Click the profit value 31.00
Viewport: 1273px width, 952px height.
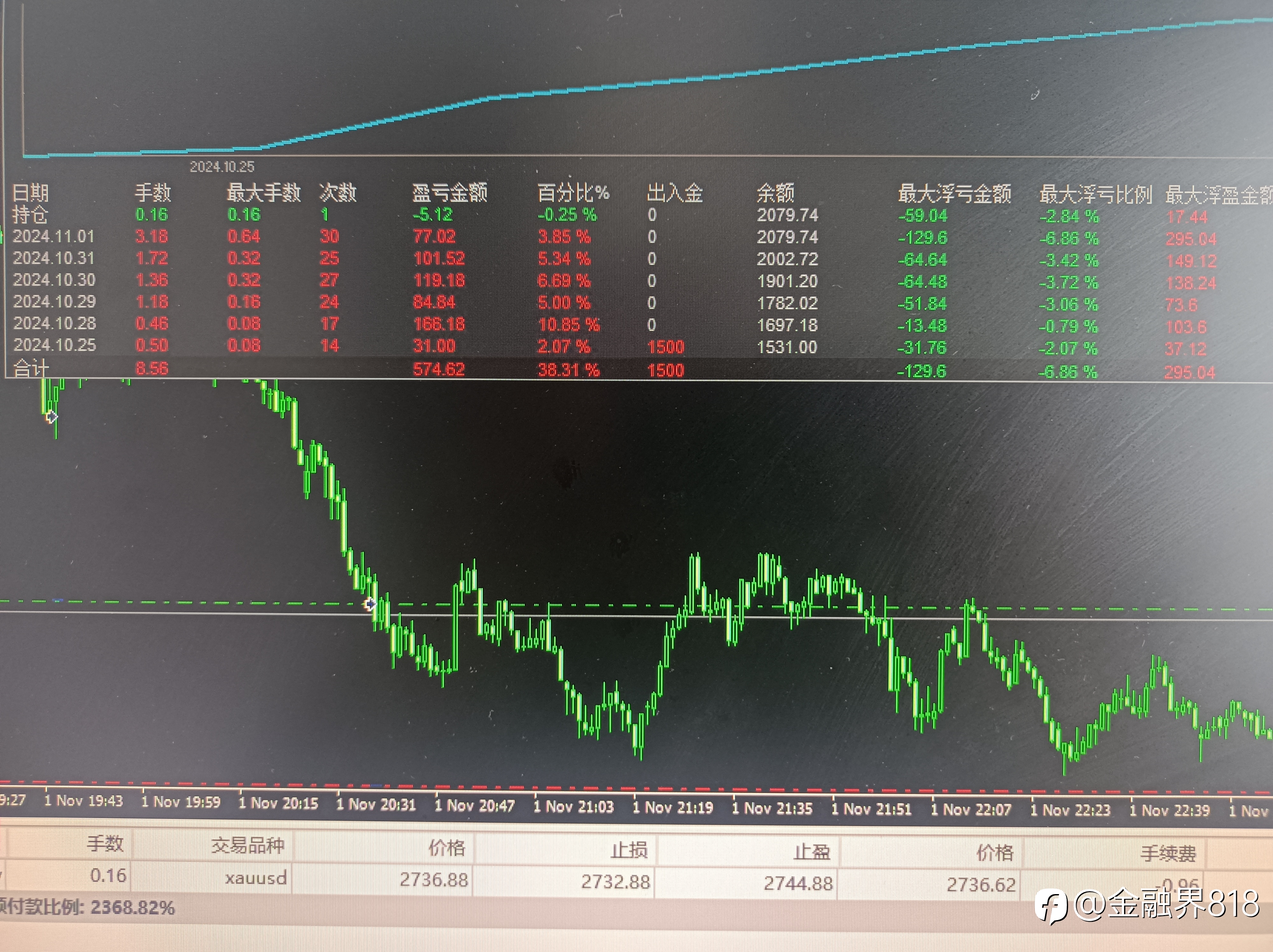[x=434, y=346]
